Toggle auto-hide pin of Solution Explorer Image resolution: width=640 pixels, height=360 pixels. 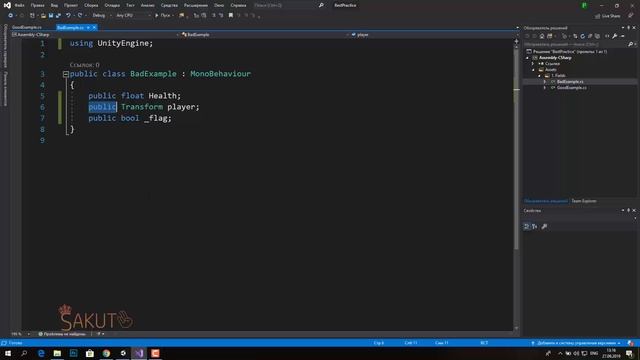tap(629, 28)
